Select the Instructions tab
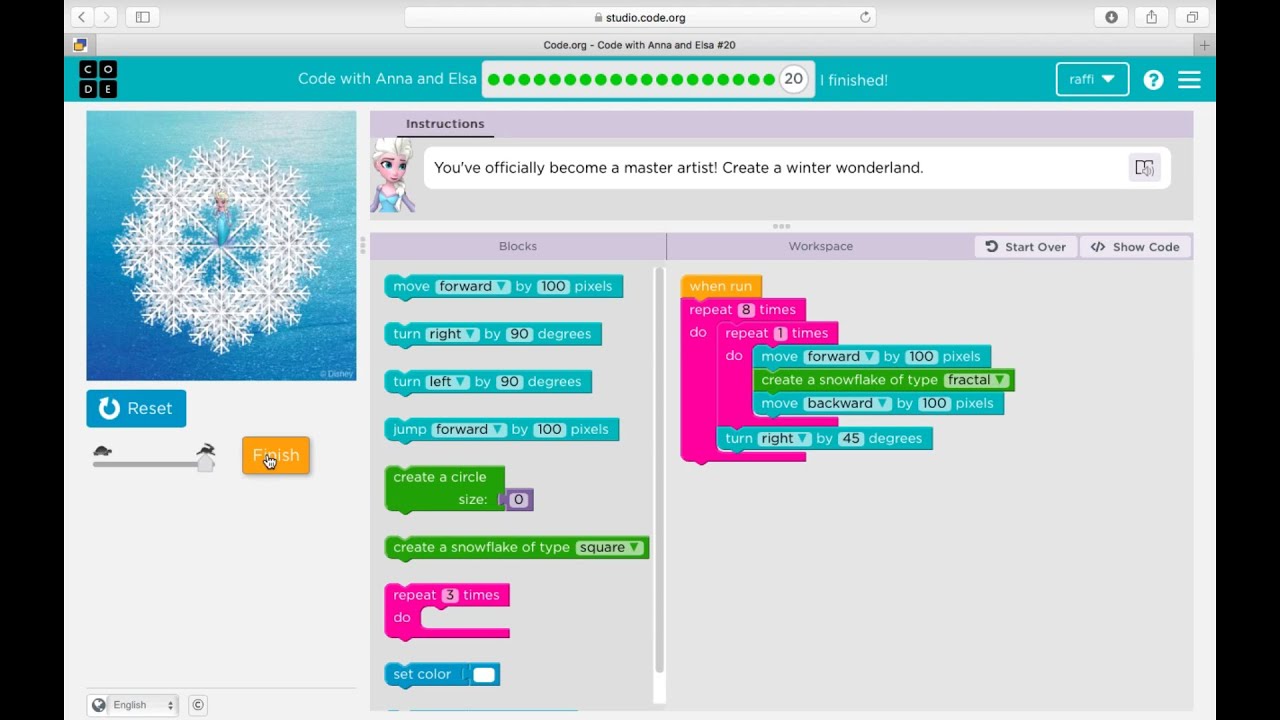The height and width of the screenshot is (720, 1280). [445, 124]
